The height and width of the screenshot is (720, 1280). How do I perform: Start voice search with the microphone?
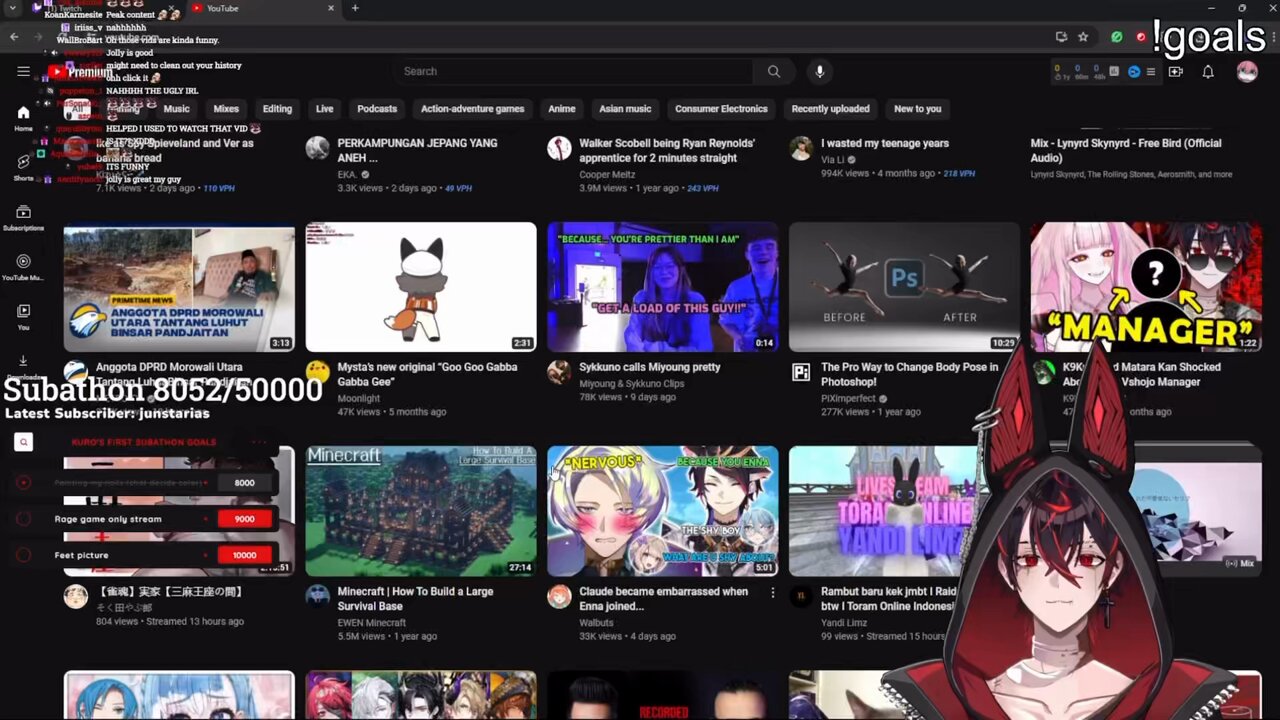click(819, 71)
